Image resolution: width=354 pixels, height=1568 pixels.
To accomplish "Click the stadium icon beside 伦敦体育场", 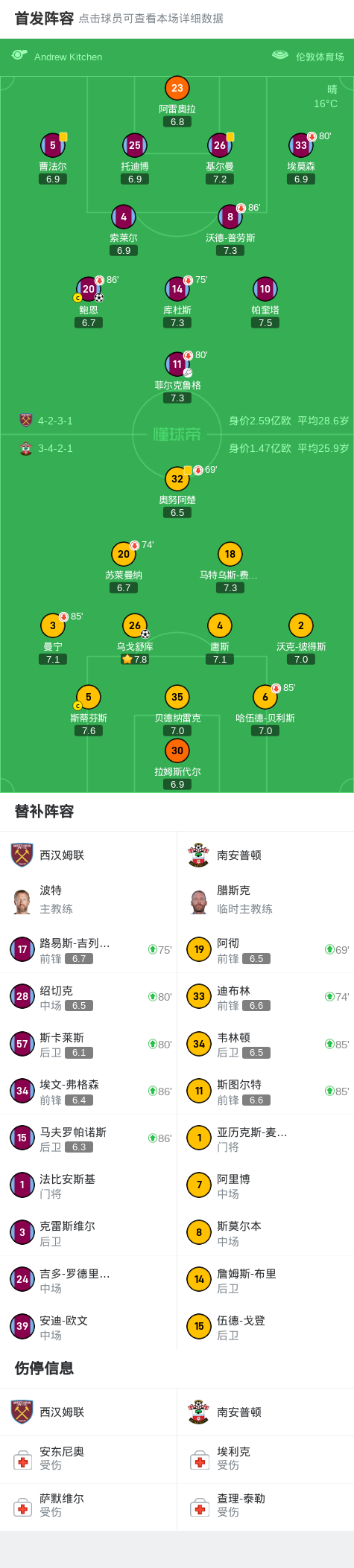I will coord(280,56).
